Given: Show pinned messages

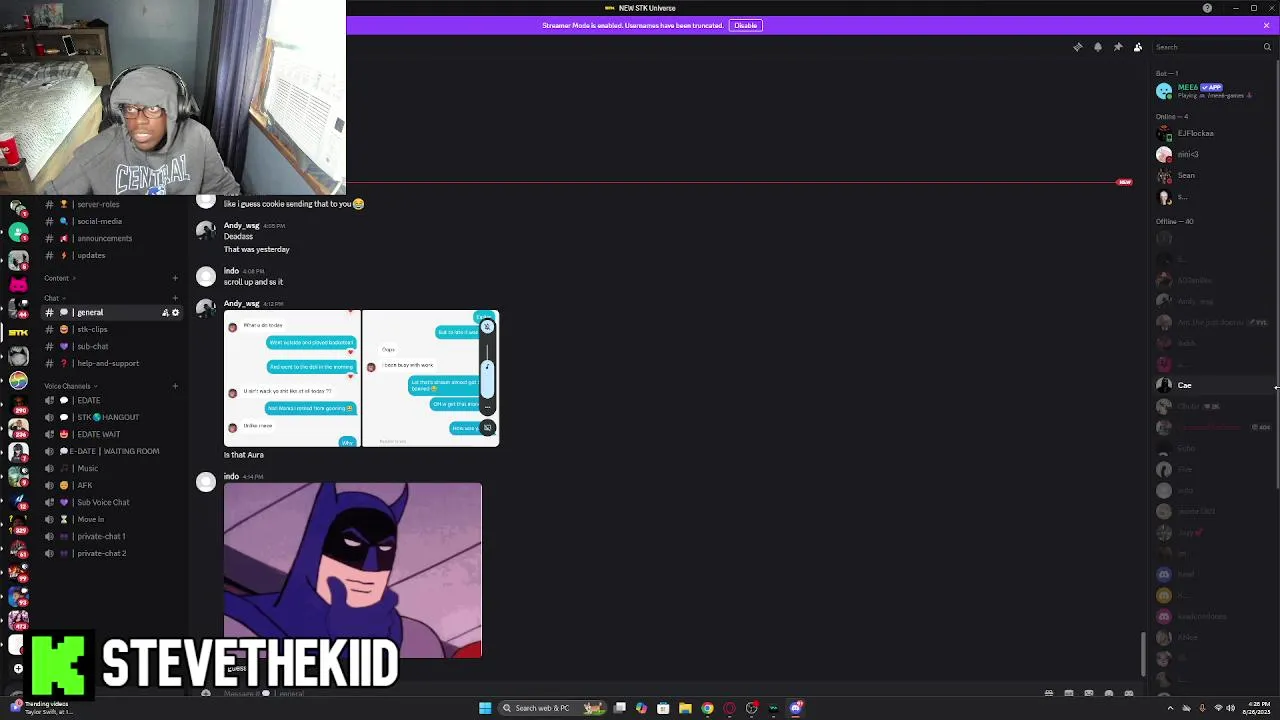Looking at the screenshot, I should coord(1118,47).
